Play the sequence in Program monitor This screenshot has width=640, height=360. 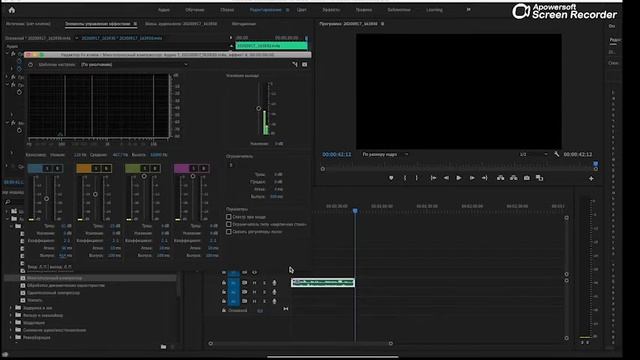459,178
